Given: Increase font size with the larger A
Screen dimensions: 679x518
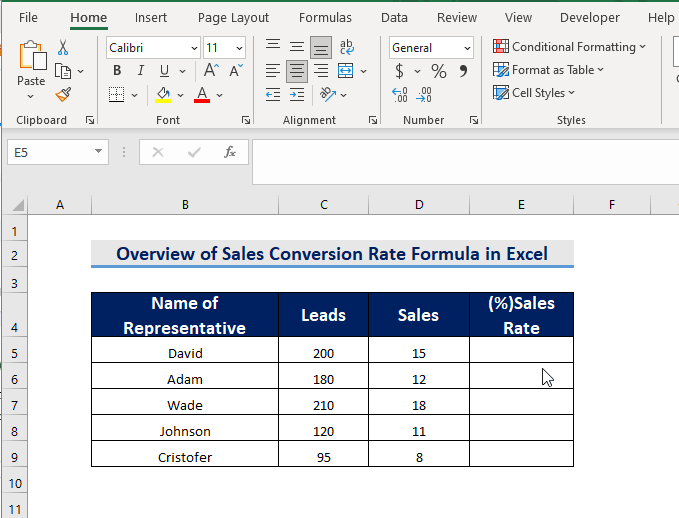Looking at the screenshot, I should [x=211, y=70].
